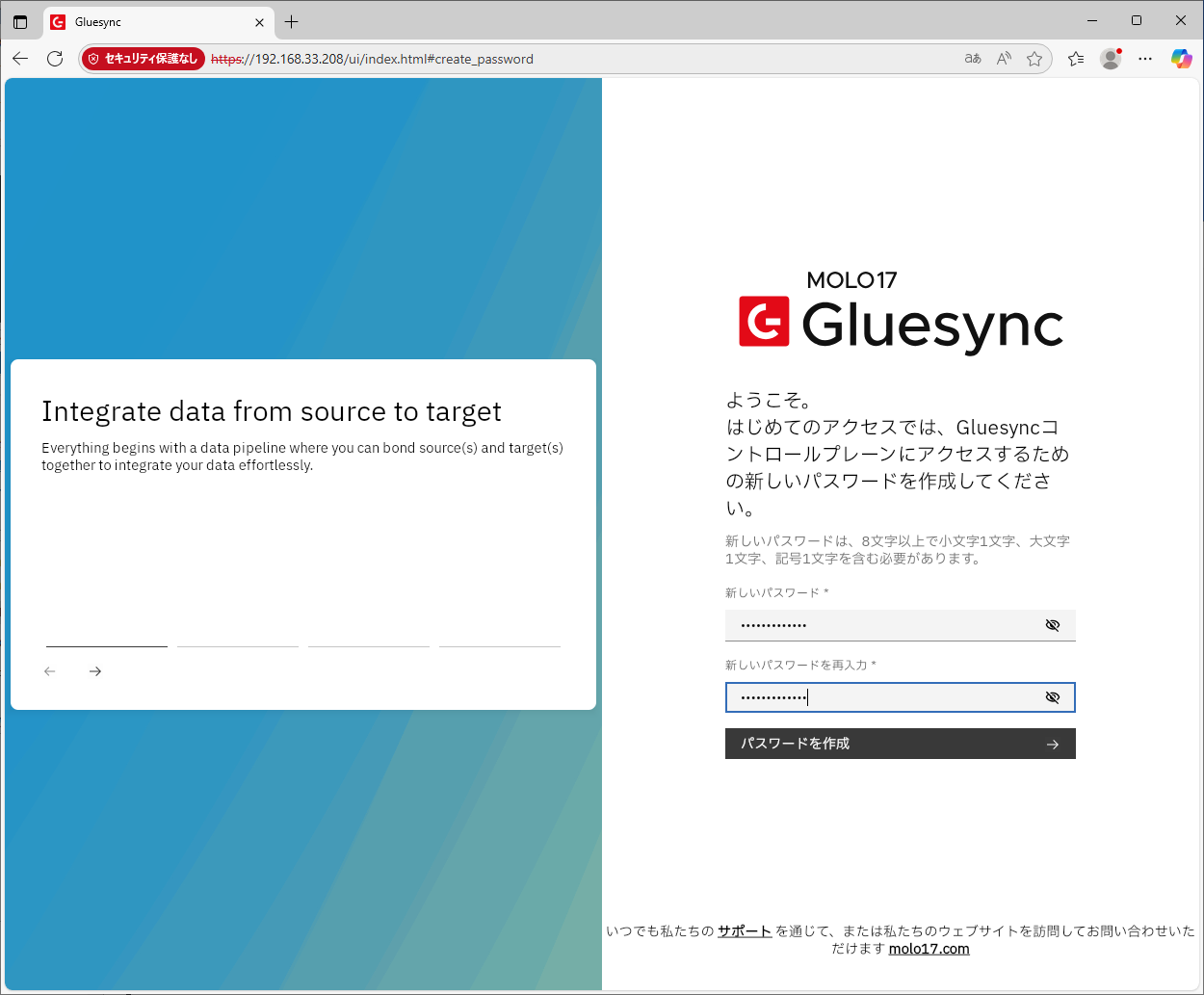Add page to favorites star icon

point(1034,59)
